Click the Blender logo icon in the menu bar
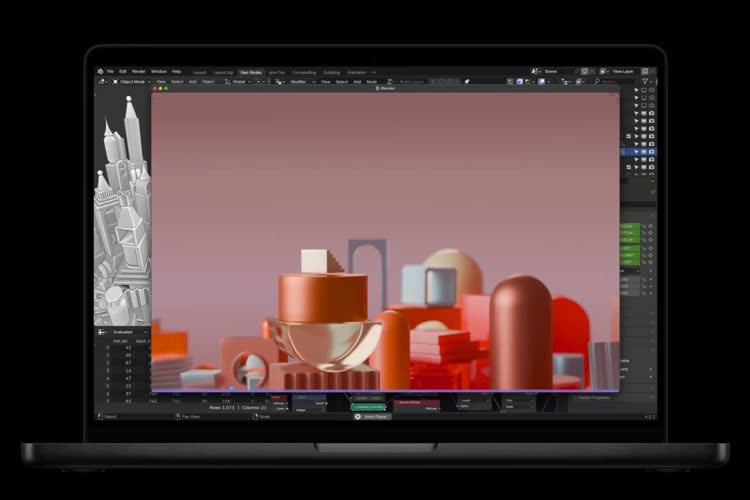 point(100,72)
